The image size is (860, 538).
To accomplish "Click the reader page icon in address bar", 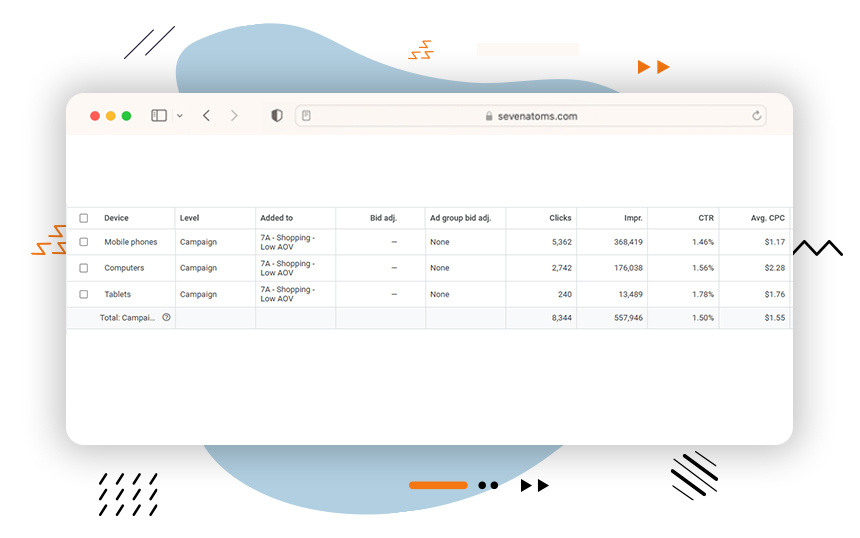I will (x=306, y=116).
